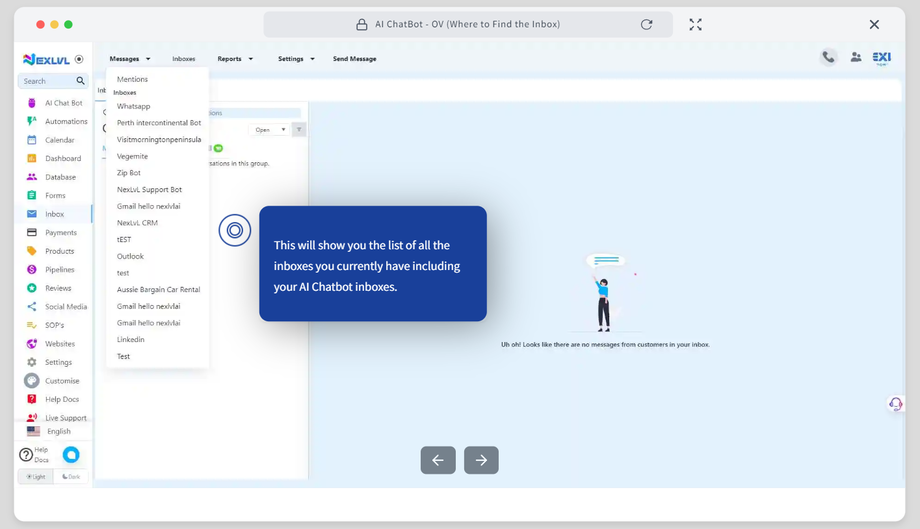Click the search magnifier icon in sidebar
920x529 pixels.
tap(80, 81)
